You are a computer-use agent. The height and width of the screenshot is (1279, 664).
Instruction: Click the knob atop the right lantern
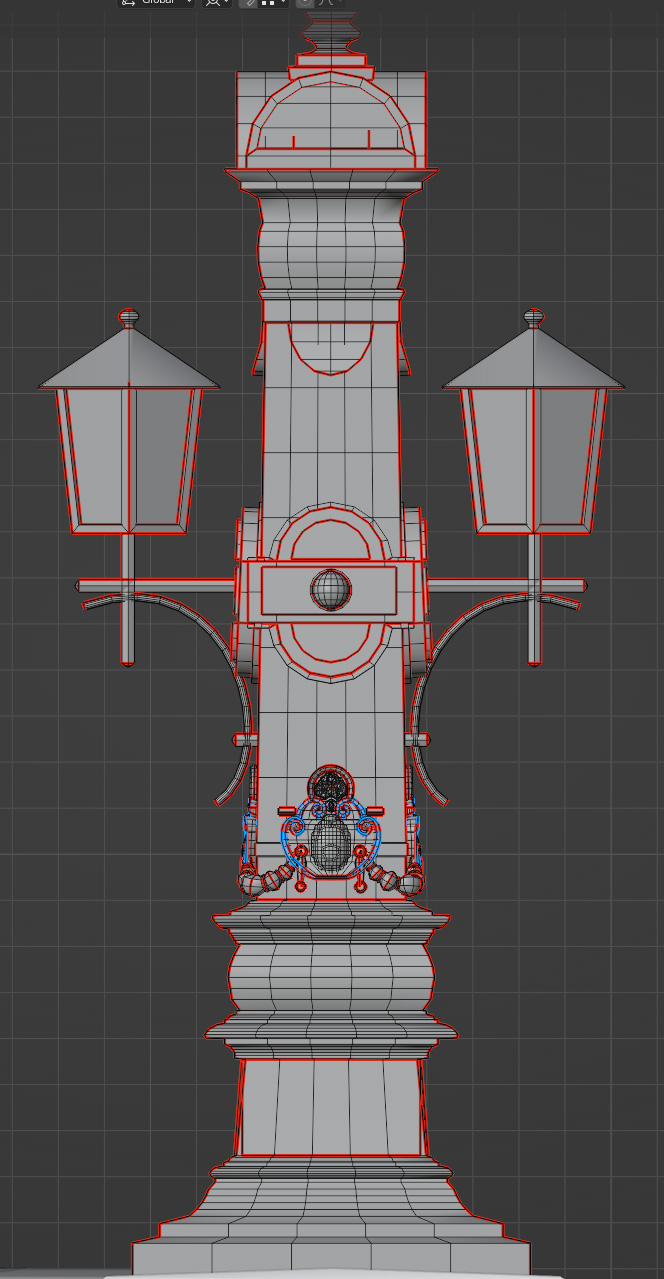[534, 318]
